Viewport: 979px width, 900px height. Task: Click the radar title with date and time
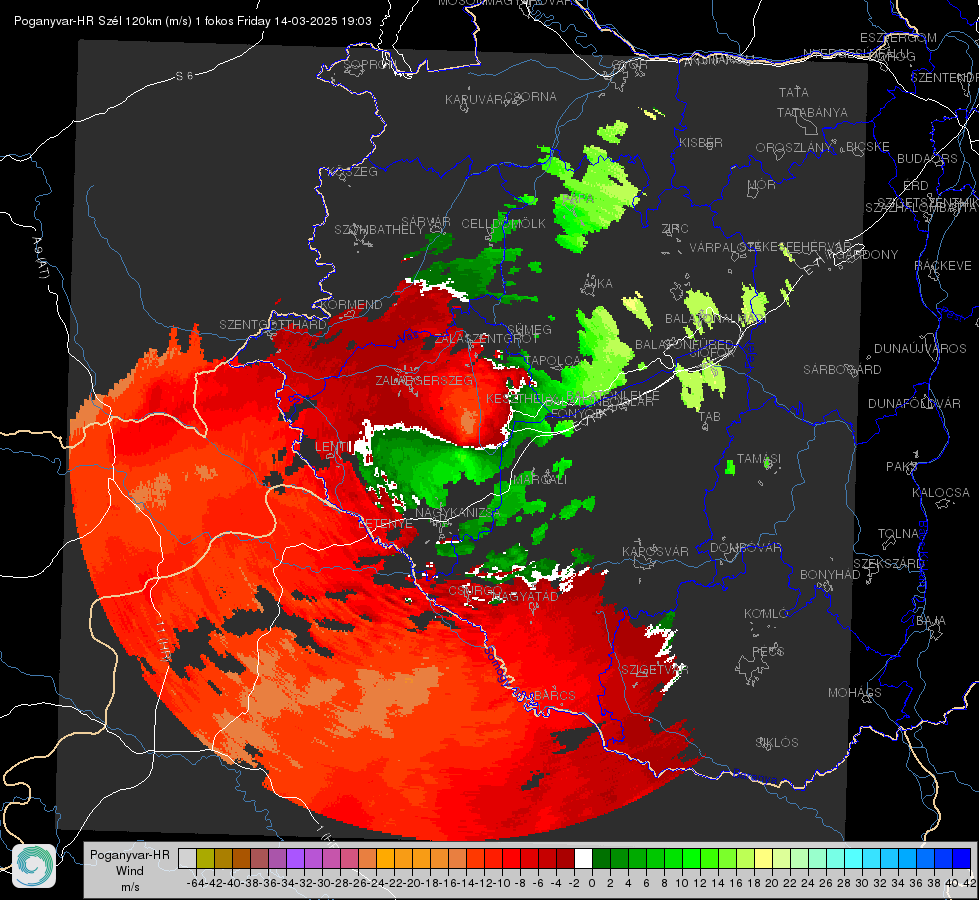pyautogui.click(x=192, y=21)
